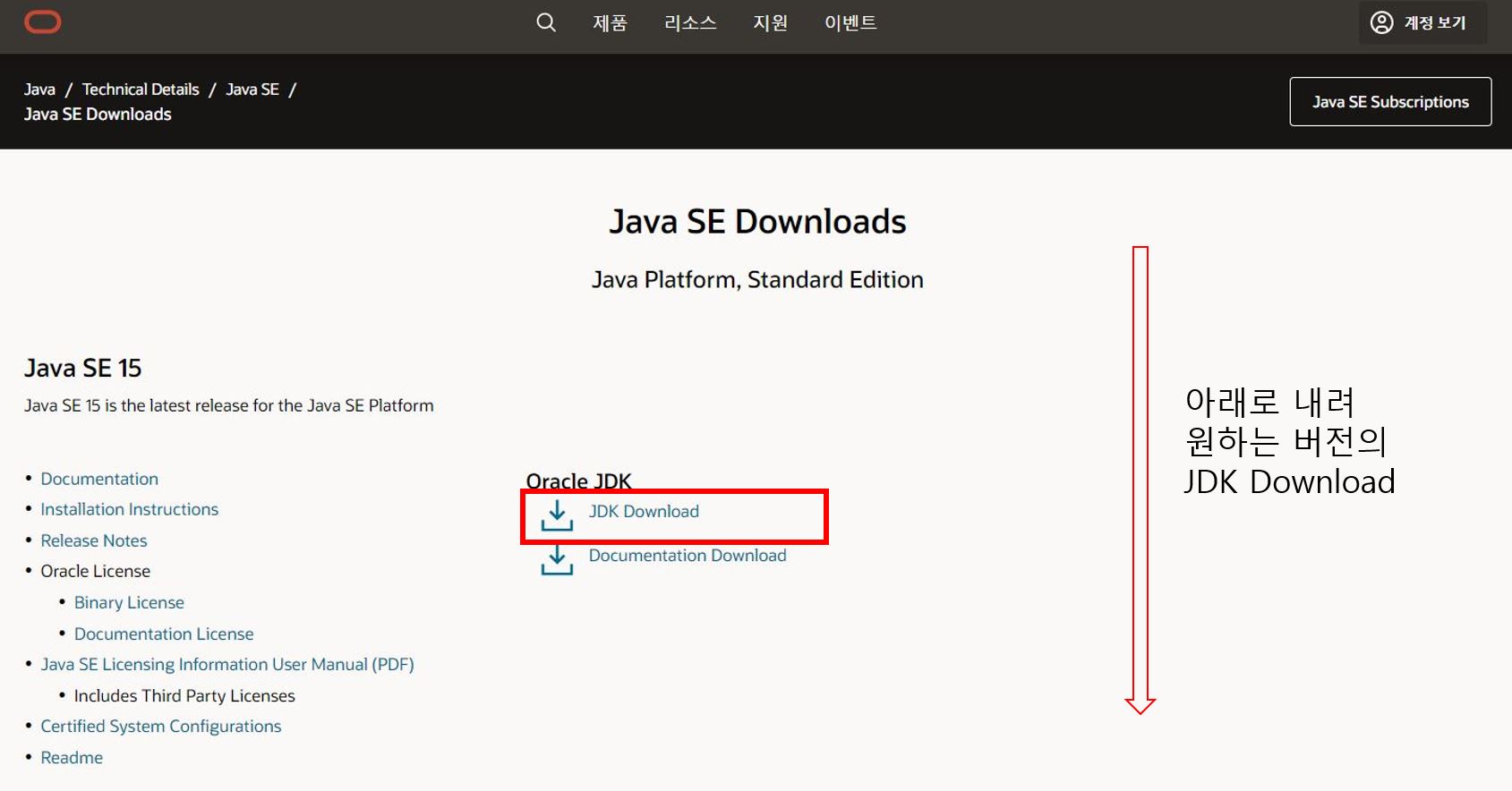Click the Java SE 15 heading

coord(82,368)
